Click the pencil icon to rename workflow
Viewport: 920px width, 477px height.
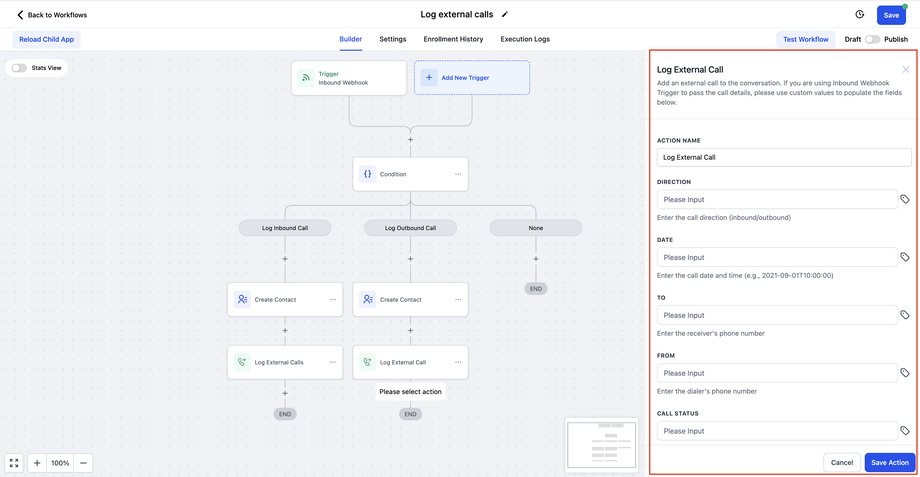click(505, 15)
